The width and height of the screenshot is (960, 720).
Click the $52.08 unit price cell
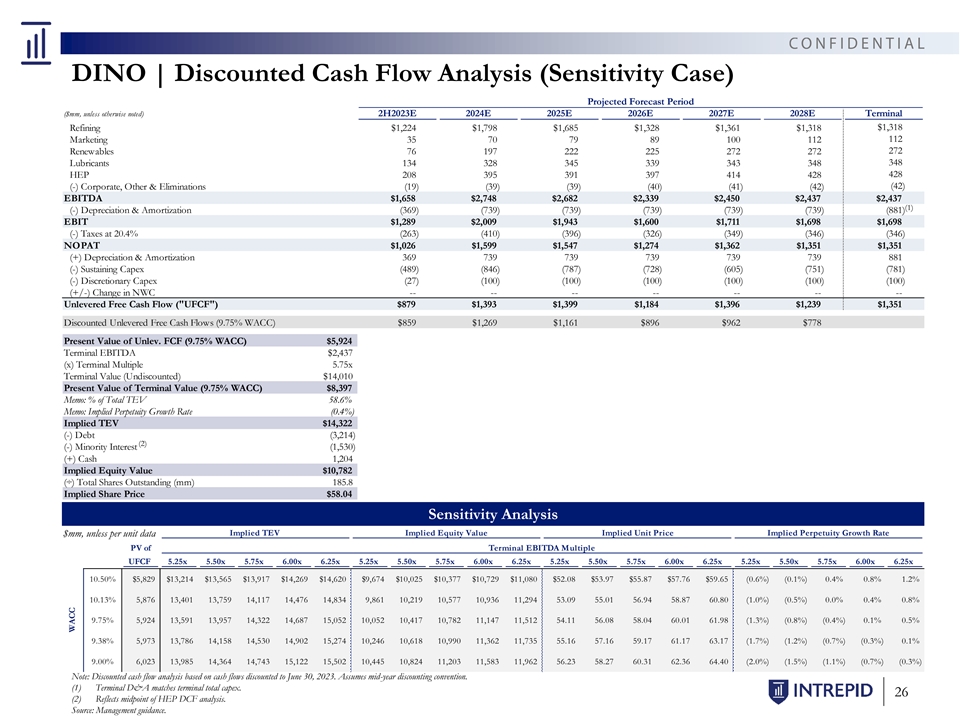tap(564, 579)
